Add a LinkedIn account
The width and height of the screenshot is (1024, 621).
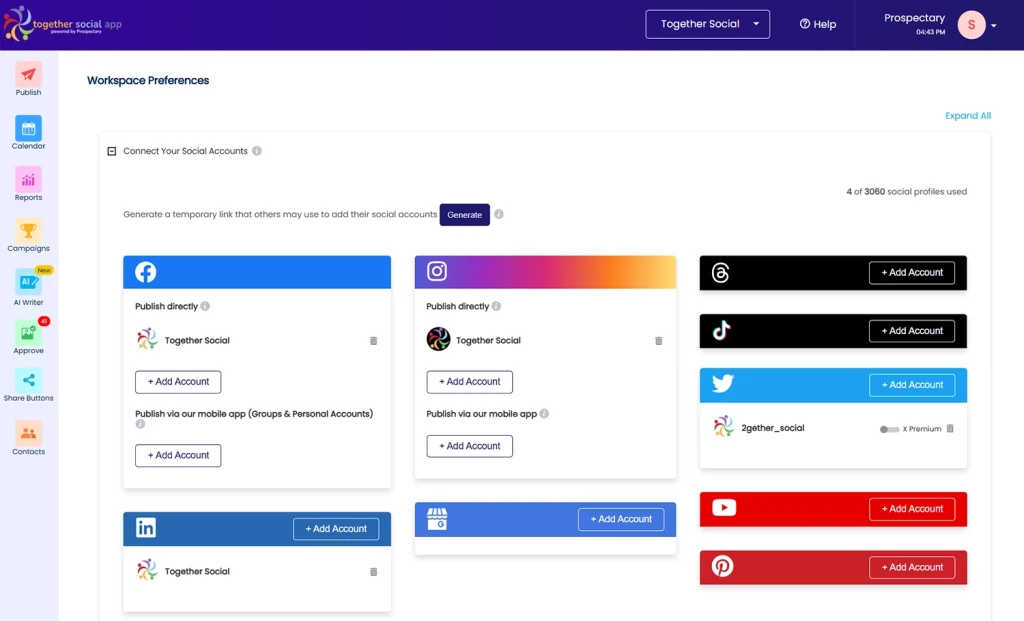(336, 529)
